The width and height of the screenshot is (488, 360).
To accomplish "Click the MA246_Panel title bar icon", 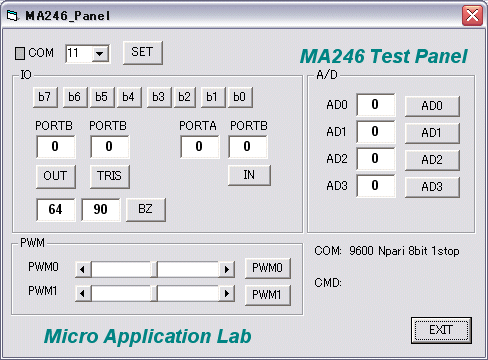I will pos(13,16).
